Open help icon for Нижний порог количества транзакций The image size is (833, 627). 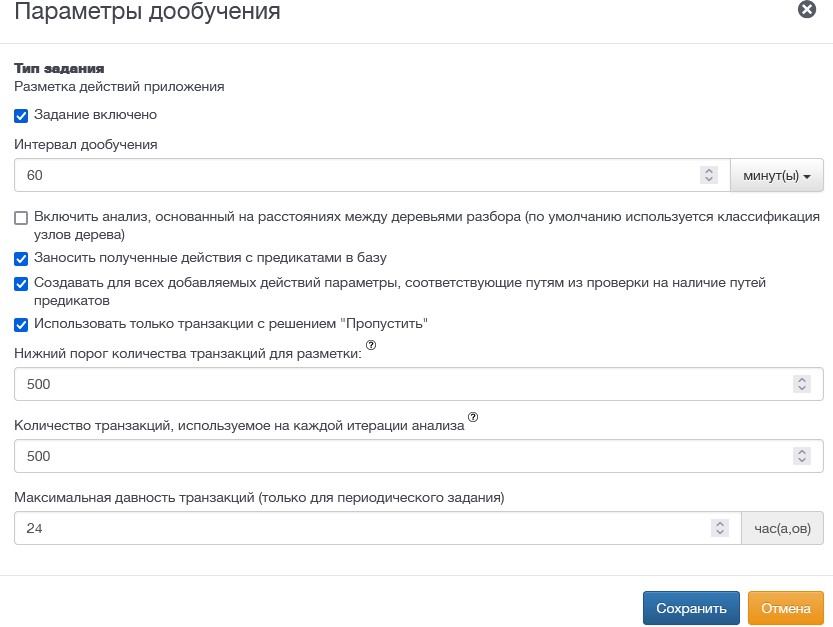(x=371, y=345)
